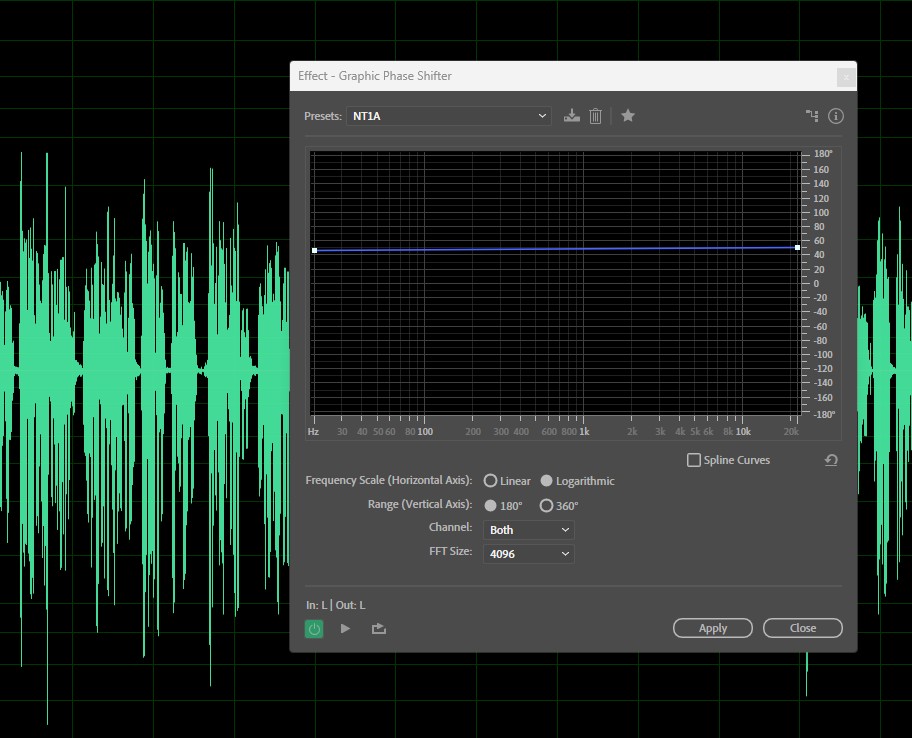Click the left phase curve control point
Image resolution: width=912 pixels, height=738 pixels.
[314, 250]
